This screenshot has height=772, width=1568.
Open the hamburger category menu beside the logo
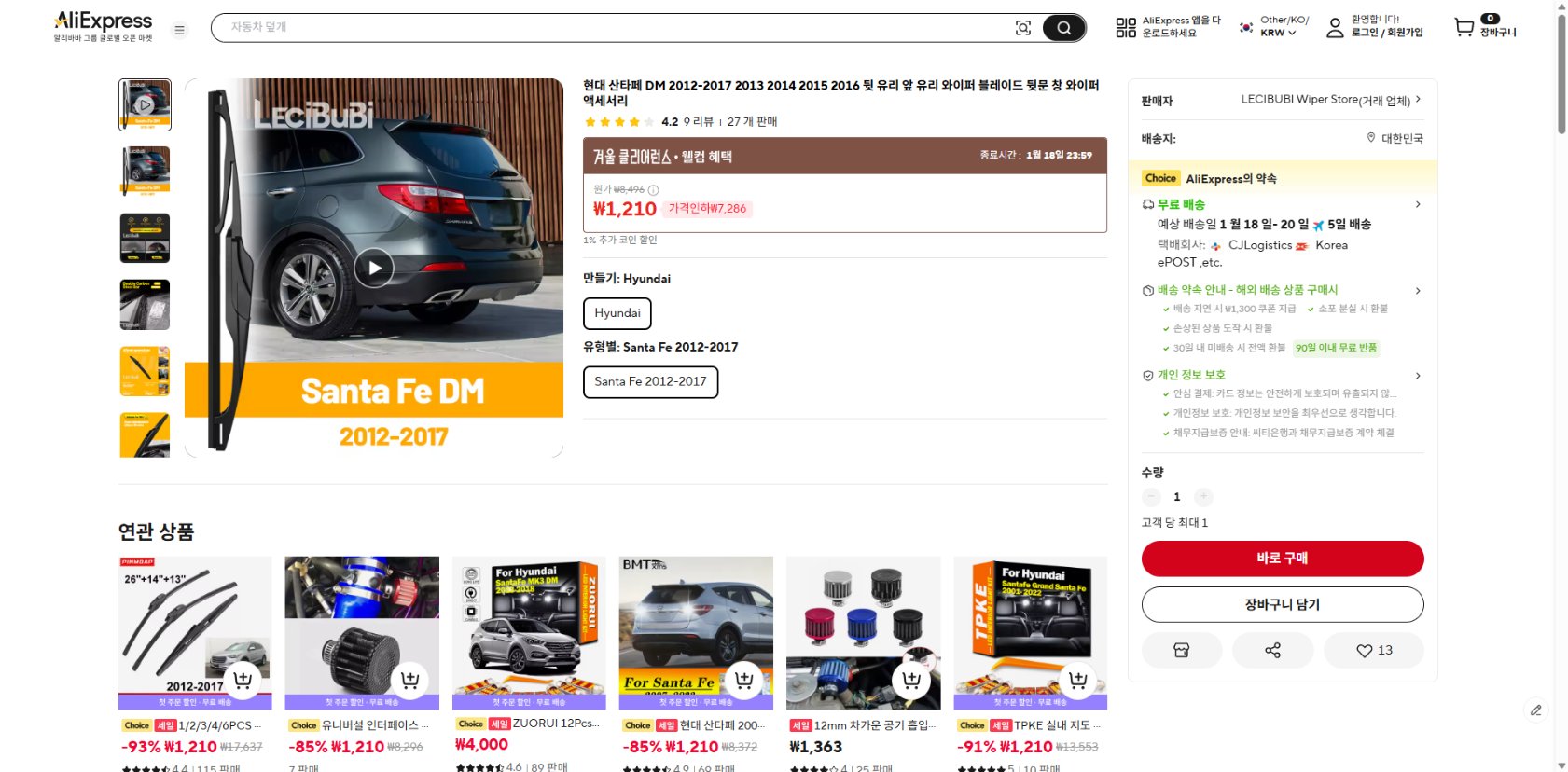(180, 30)
